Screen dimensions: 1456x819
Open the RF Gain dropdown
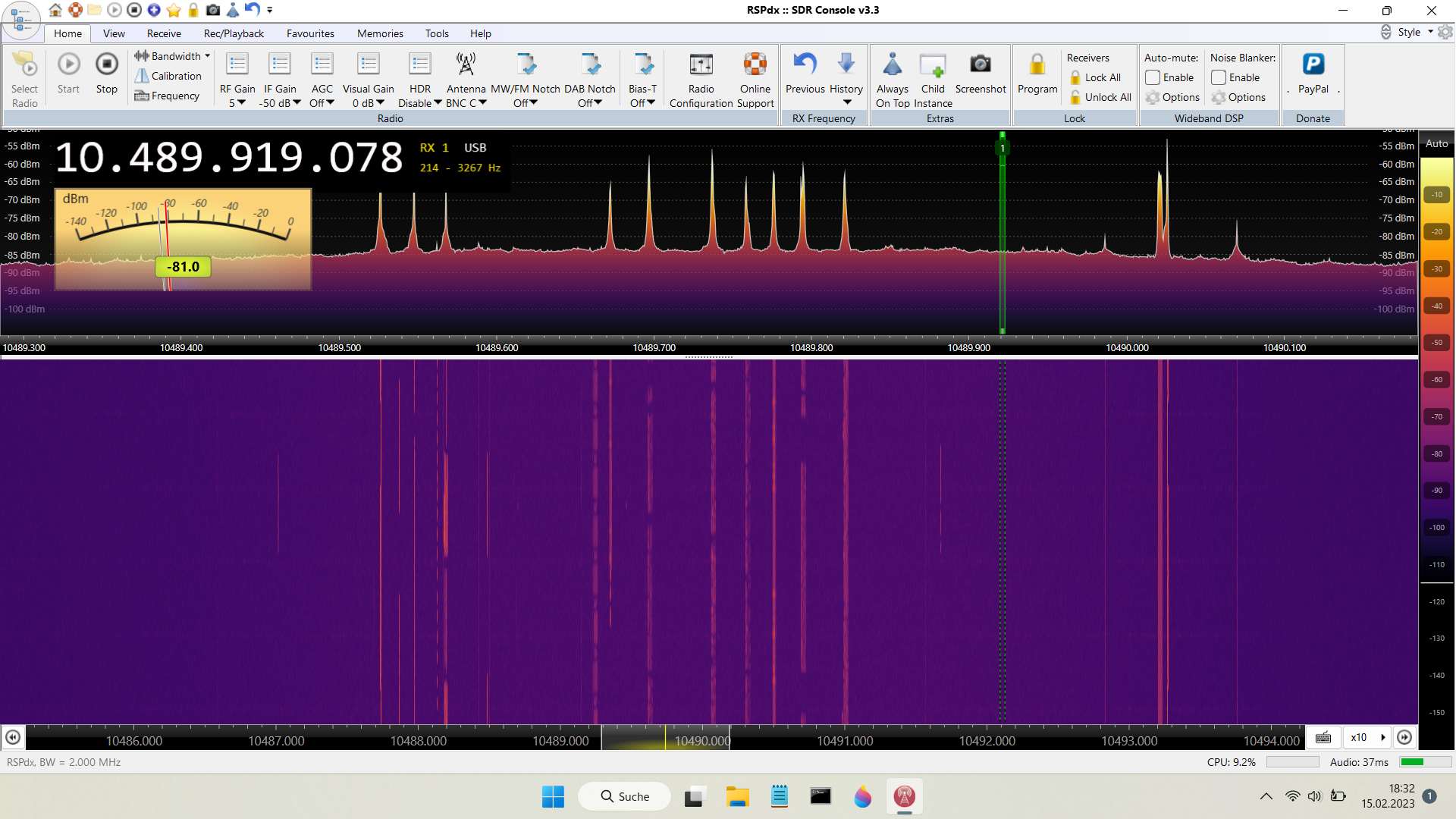[237, 103]
